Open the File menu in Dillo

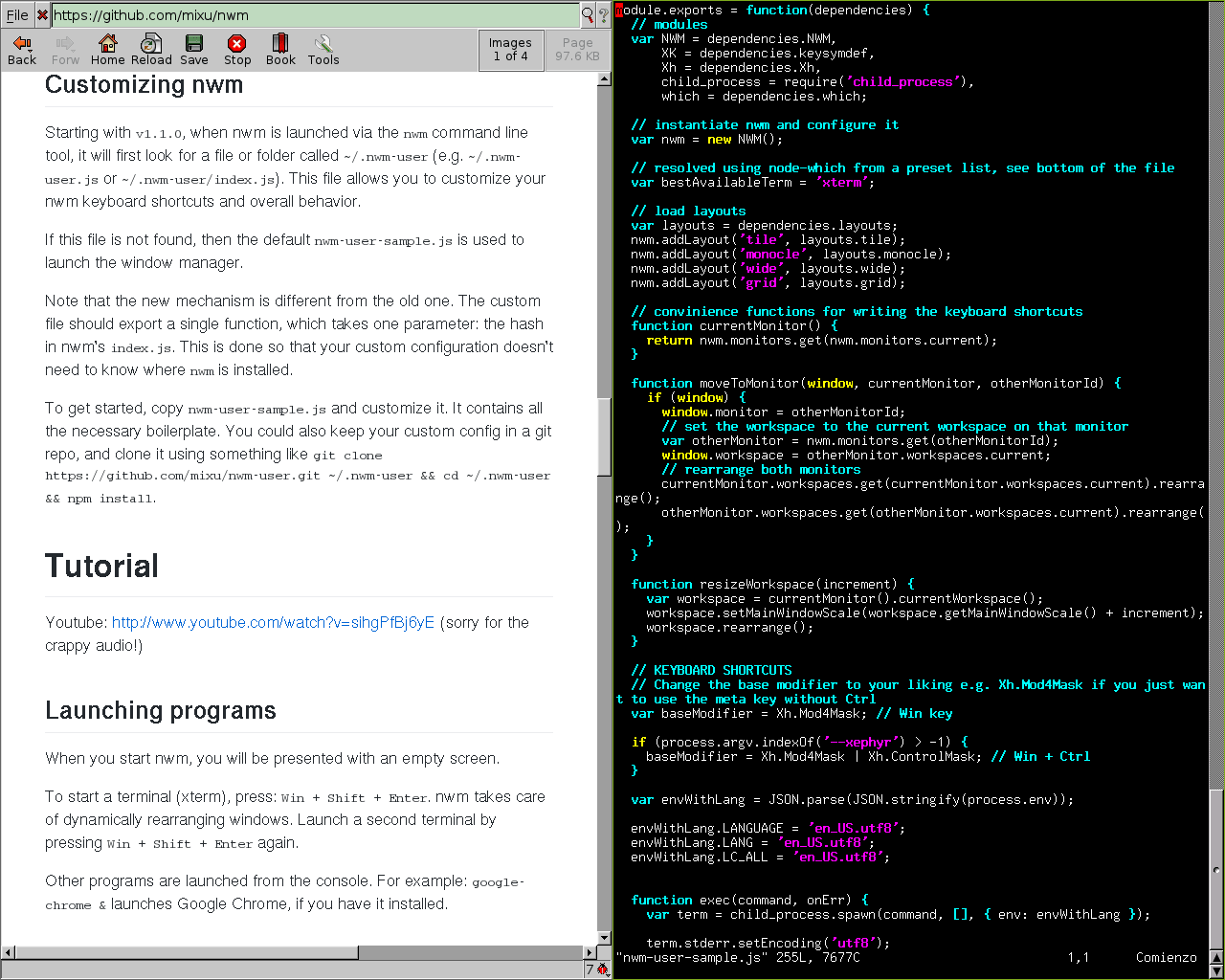pos(17,15)
